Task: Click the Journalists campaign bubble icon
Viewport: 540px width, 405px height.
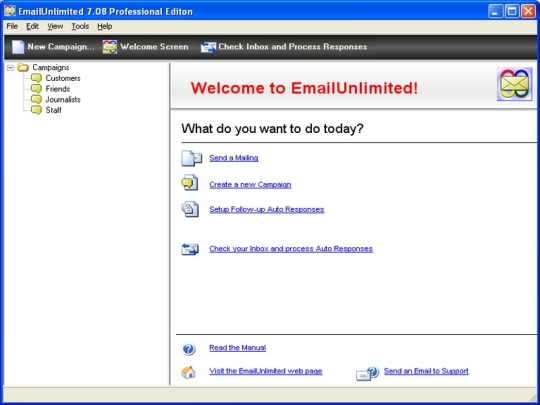Action: coord(36,99)
